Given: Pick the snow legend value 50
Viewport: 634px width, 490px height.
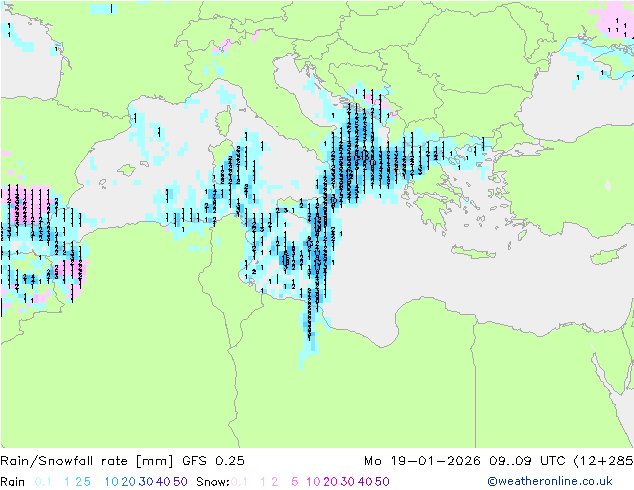Looking at the screenshot, I should (382, 482).
